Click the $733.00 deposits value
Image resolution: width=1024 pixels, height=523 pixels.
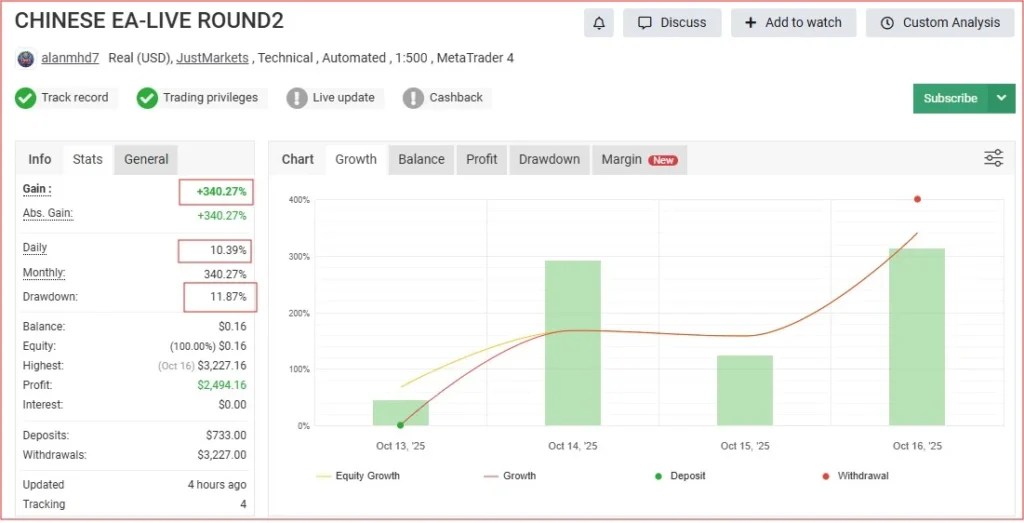226,436
